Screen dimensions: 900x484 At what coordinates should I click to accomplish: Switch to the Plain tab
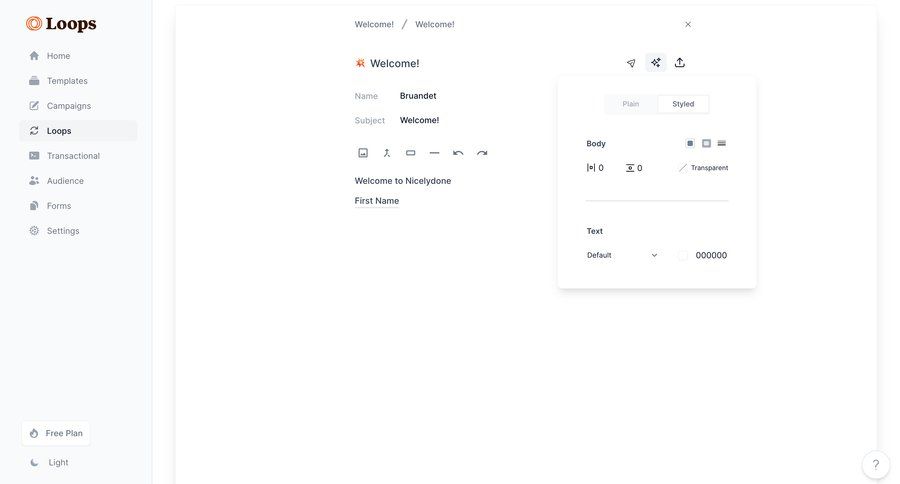click(631, 104)
